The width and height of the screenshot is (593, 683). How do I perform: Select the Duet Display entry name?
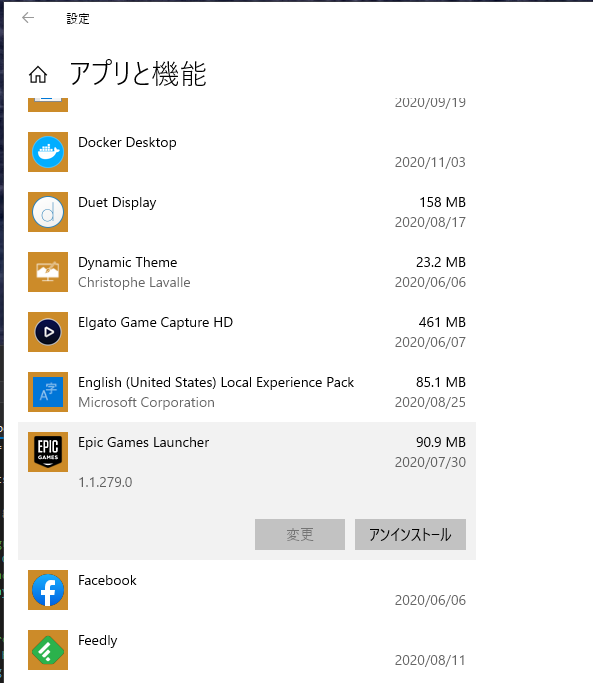[x=117, y=203]
